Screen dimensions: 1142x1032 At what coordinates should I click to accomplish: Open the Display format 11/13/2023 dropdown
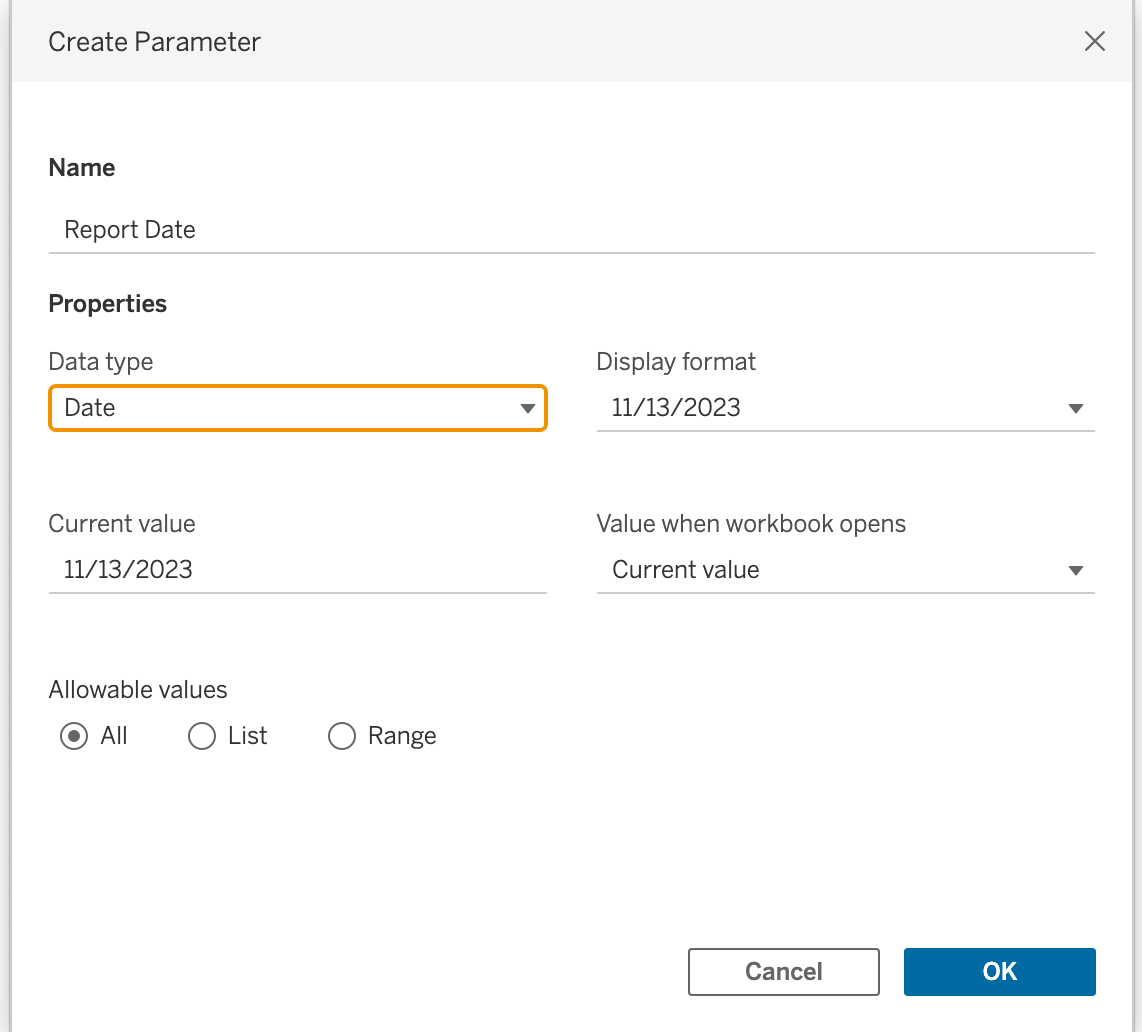pyautogui.click(x=846, y=408)
